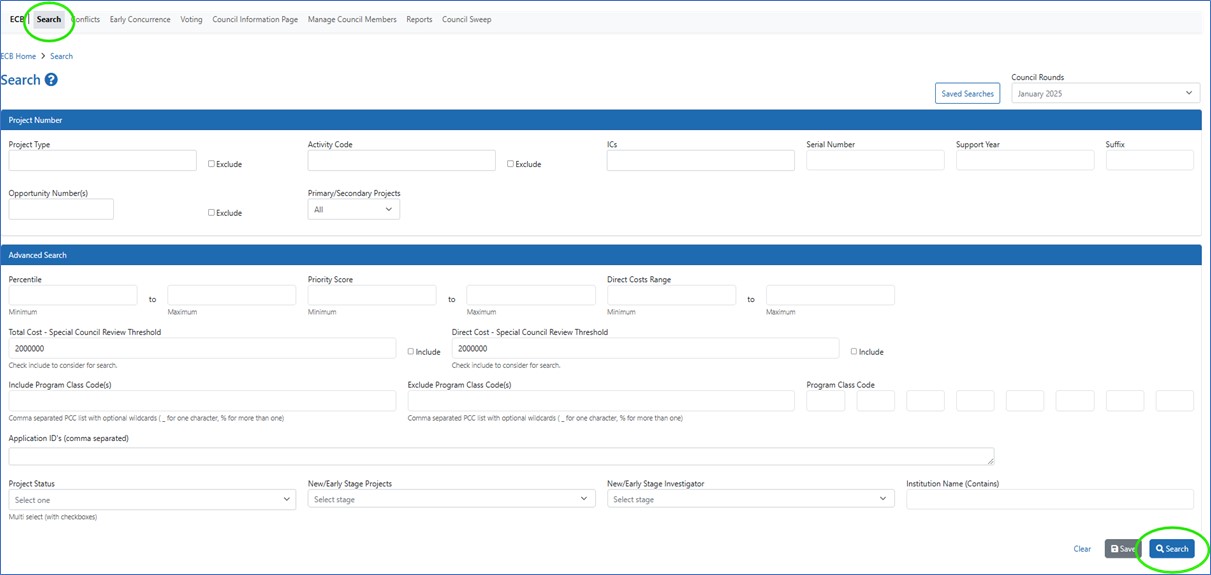1211x575 pixels.
Task: Enable Include for Total Cost threshold
Action: 411,351
